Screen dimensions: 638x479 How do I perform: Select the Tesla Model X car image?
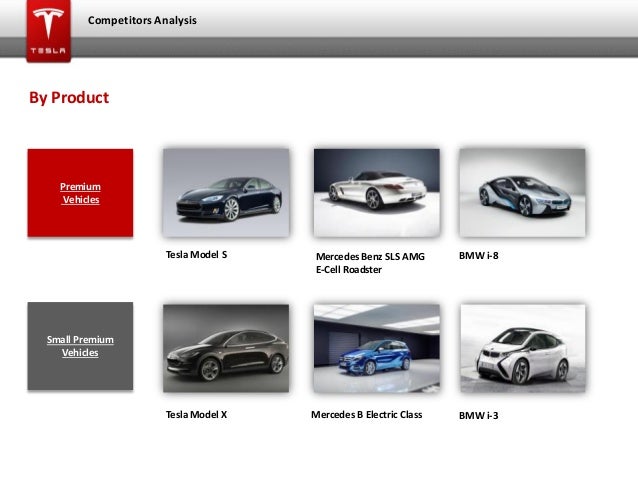coord(226,348)
